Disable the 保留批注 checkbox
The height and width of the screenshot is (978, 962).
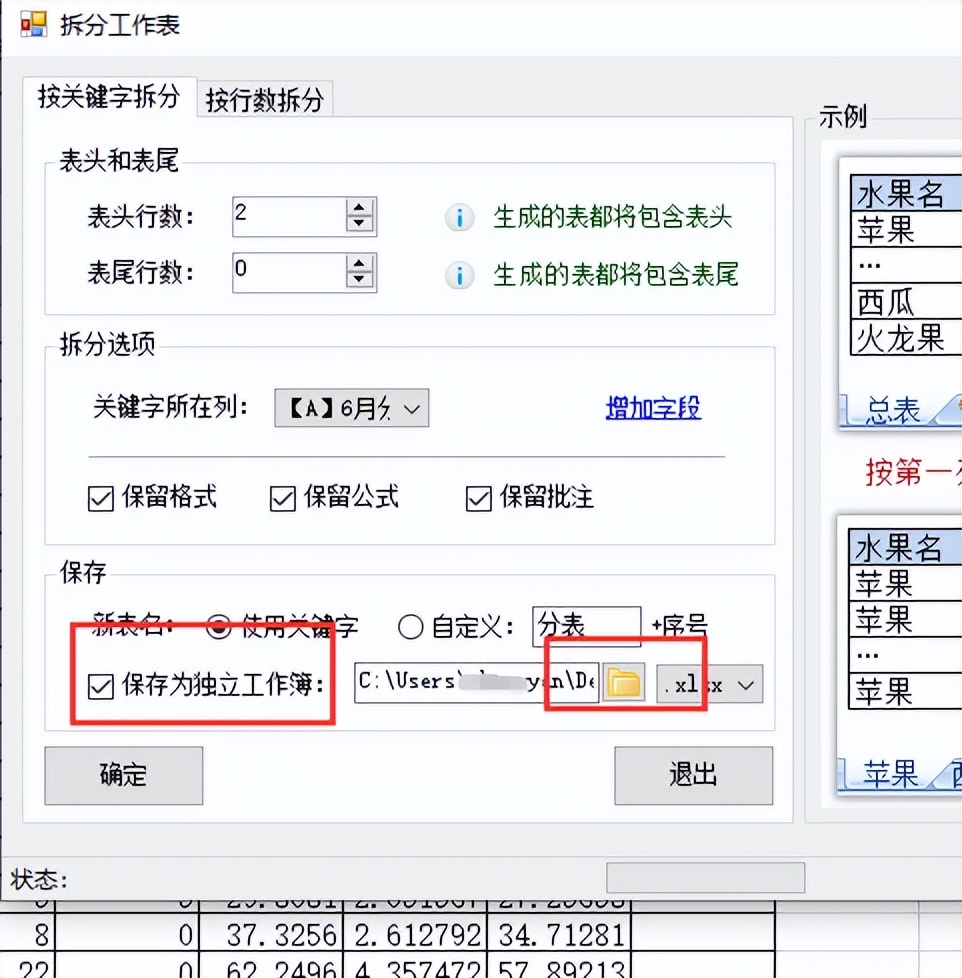tap(477, 498)
